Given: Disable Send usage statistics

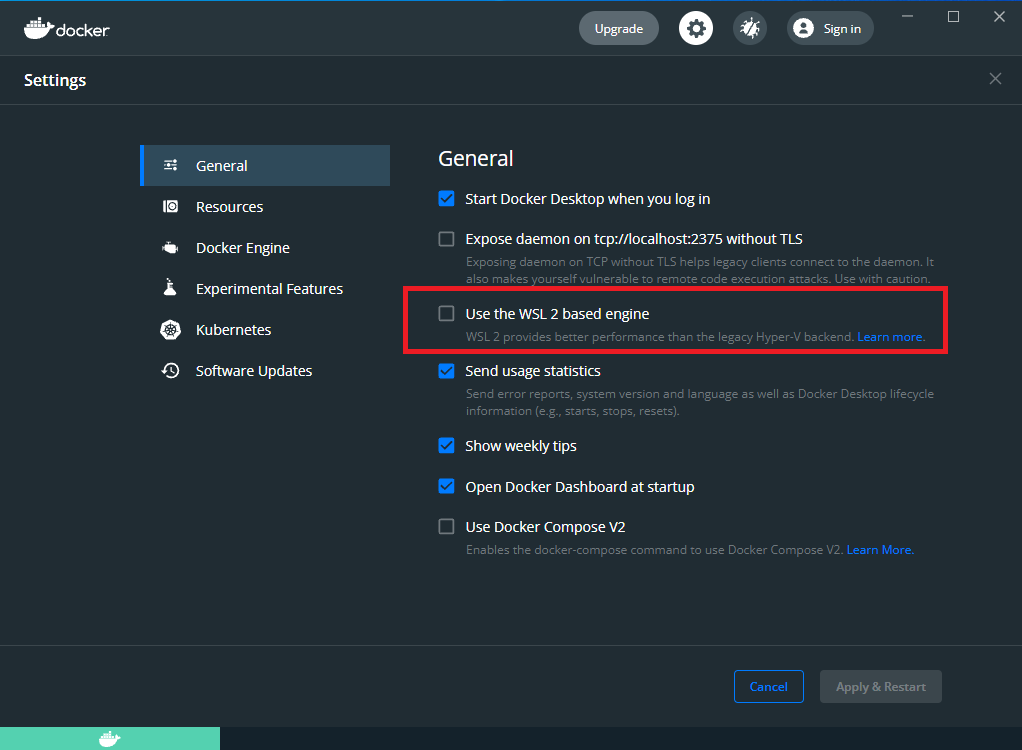Looking at the screenshot, I should (446, 370).
